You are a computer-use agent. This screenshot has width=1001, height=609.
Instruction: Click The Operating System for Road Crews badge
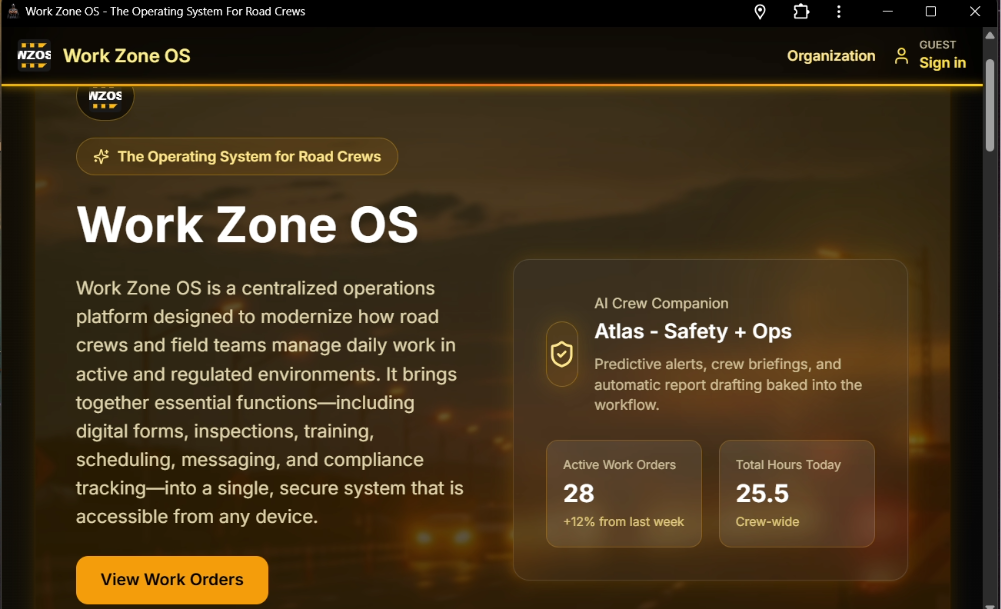point(237,156)
